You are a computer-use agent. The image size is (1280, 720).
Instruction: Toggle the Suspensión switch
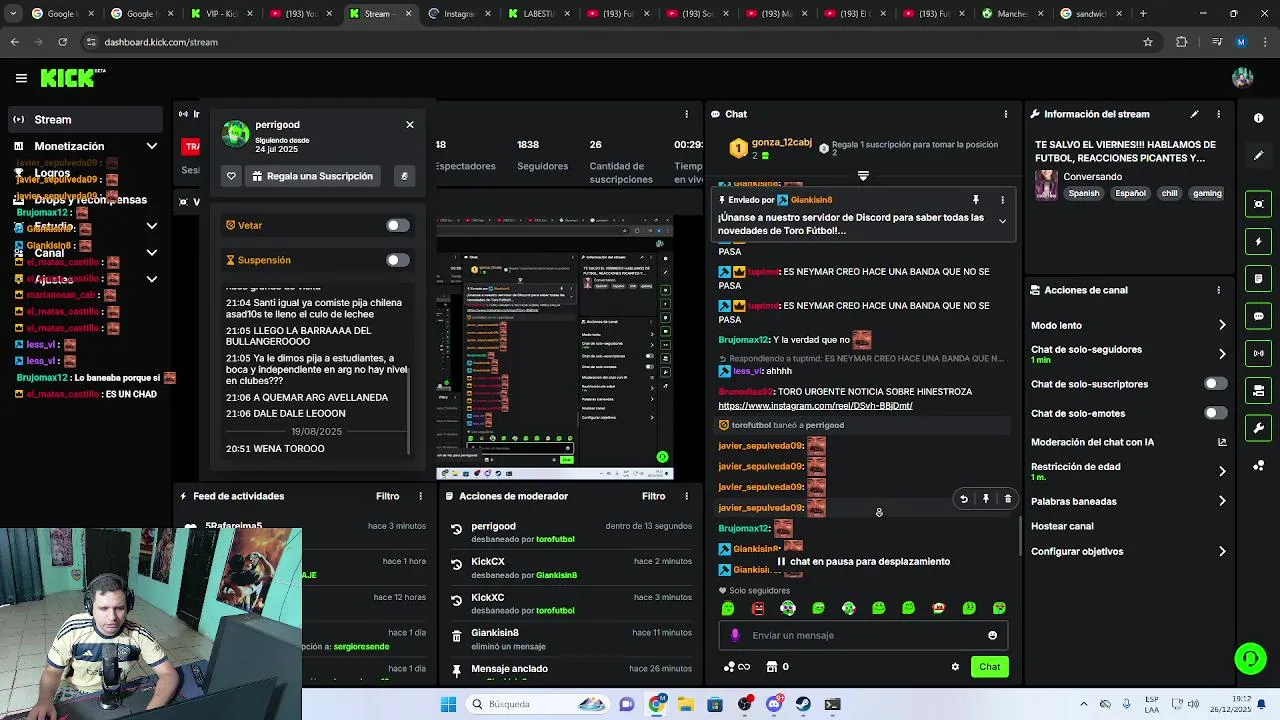click(x=398, y=260)
